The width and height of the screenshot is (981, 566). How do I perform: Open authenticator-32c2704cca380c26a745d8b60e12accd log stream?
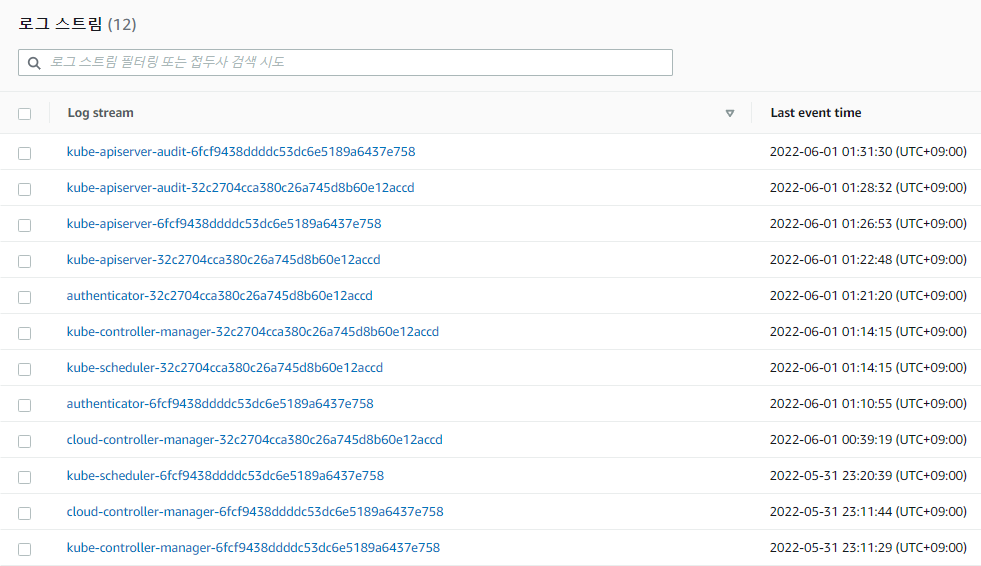tap(220, 296)
